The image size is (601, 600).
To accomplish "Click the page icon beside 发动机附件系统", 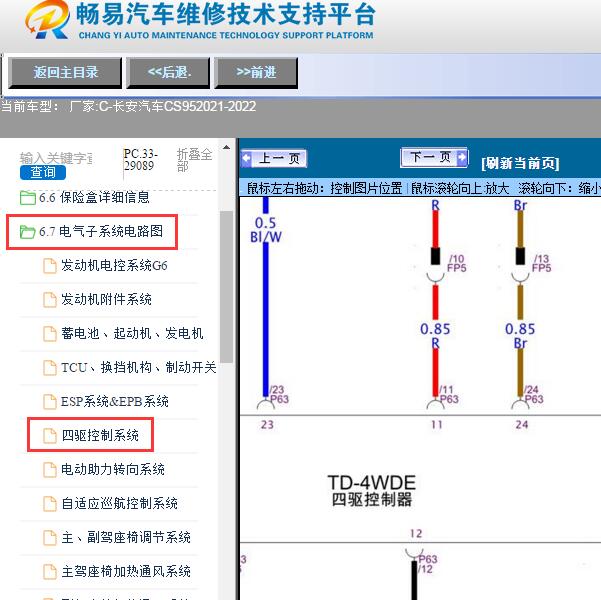I will pos(49,300).
